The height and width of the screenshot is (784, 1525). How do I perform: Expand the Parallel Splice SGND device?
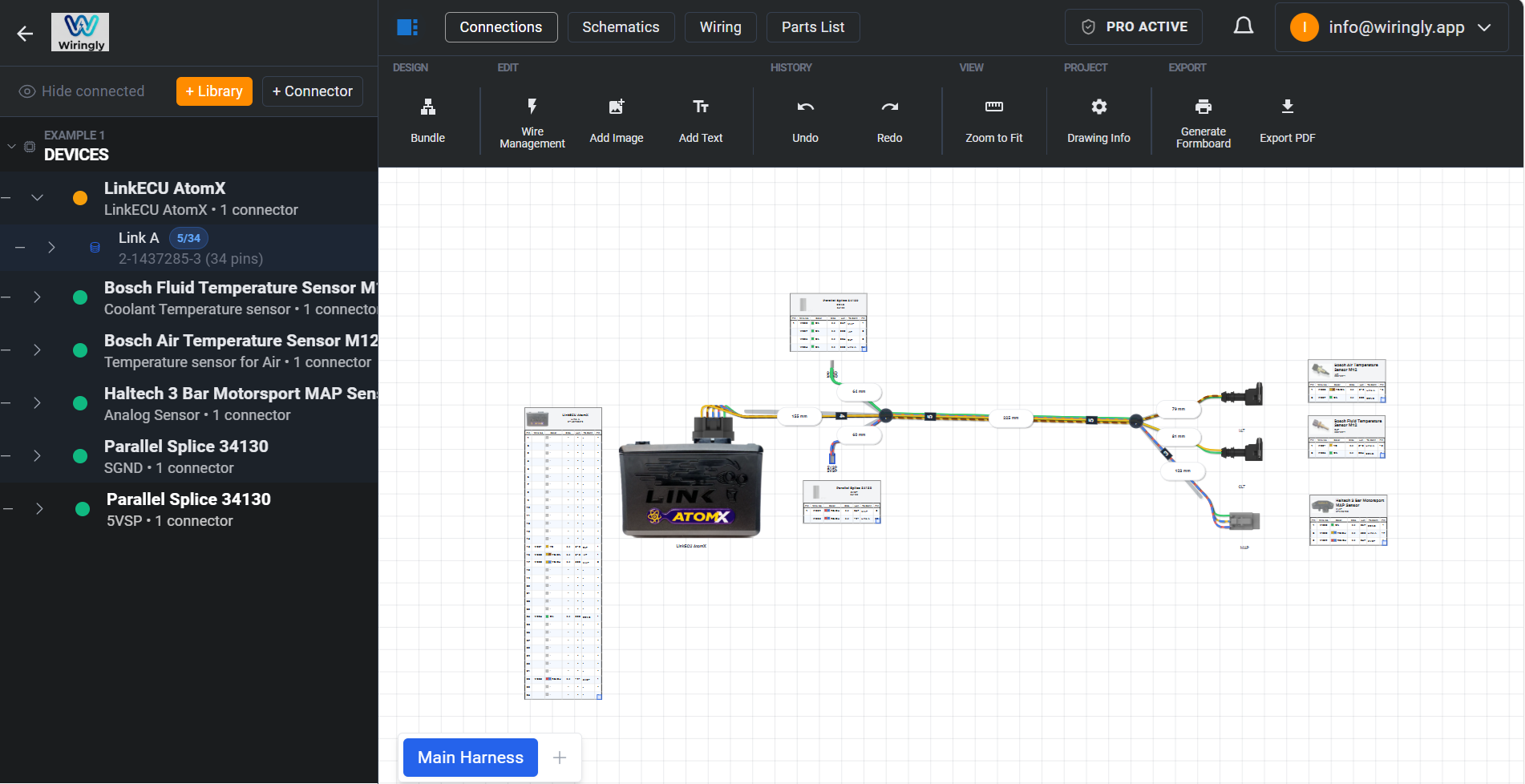pos(37,456)
